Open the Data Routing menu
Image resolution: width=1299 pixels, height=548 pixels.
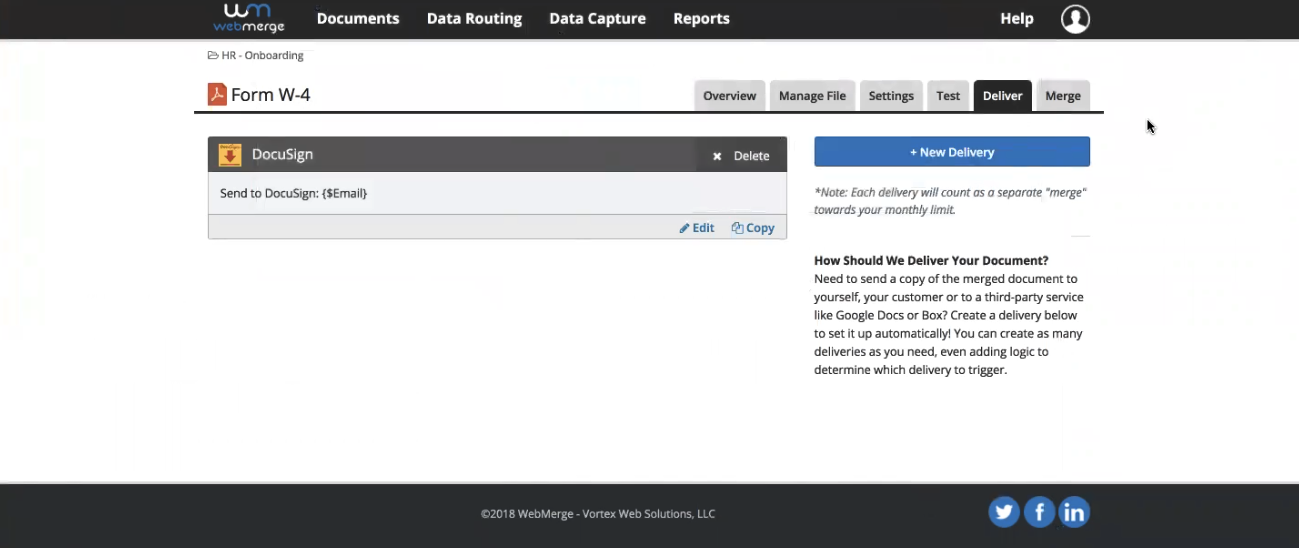click(474, 18)
